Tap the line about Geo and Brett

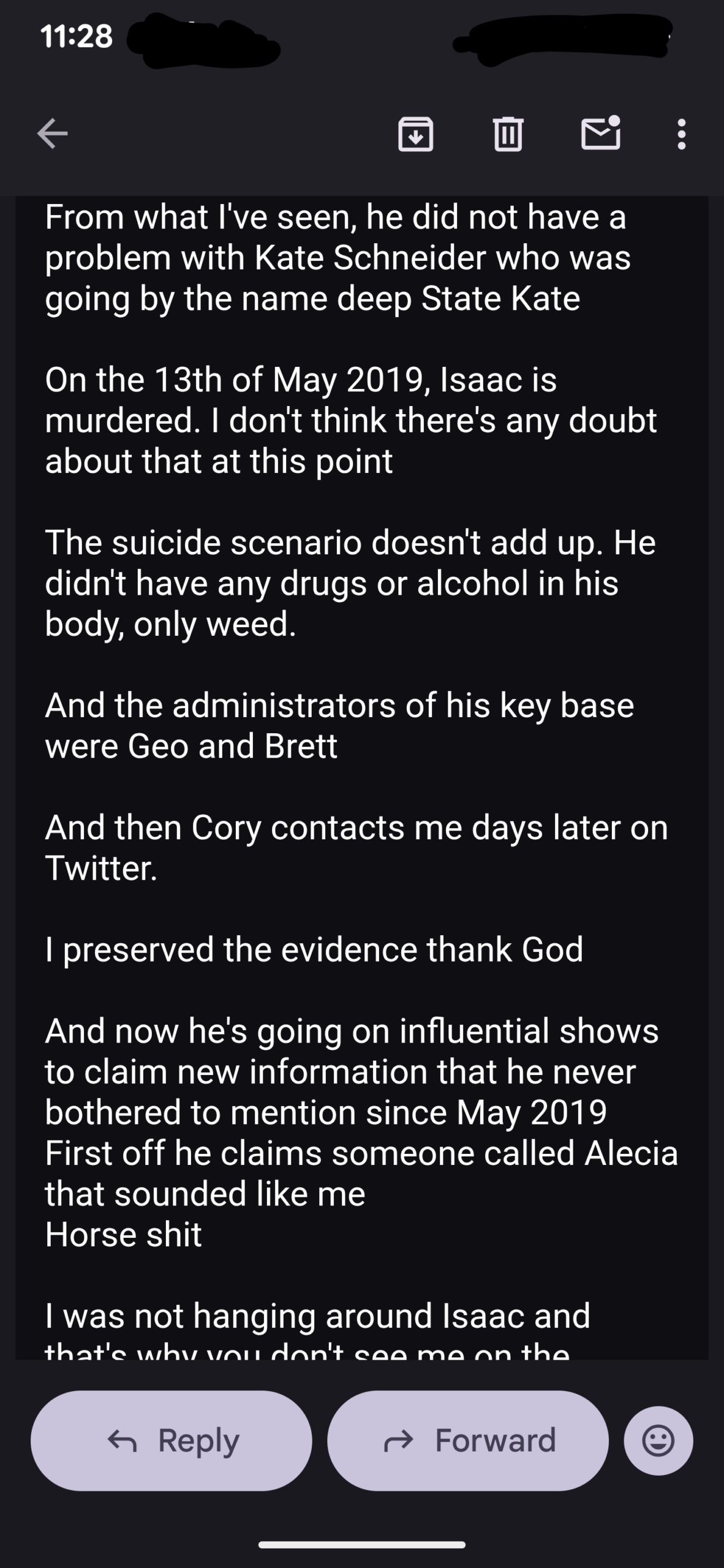[x=339, y=725]
